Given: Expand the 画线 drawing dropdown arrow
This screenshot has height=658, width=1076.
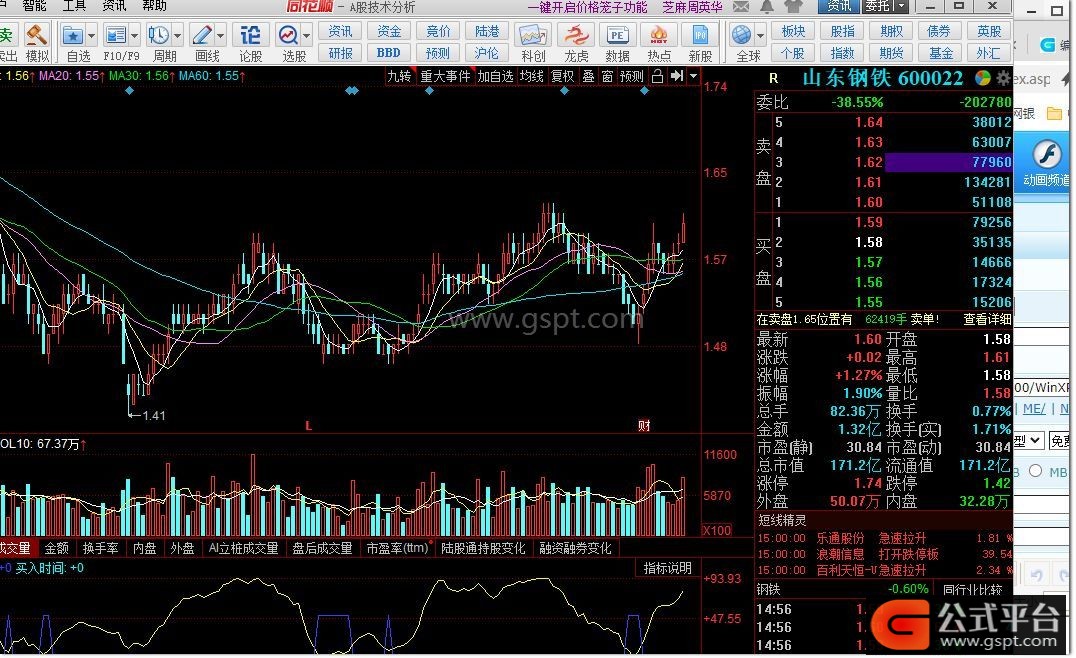Looking at the screenshot, I should [x=220, y=35].
